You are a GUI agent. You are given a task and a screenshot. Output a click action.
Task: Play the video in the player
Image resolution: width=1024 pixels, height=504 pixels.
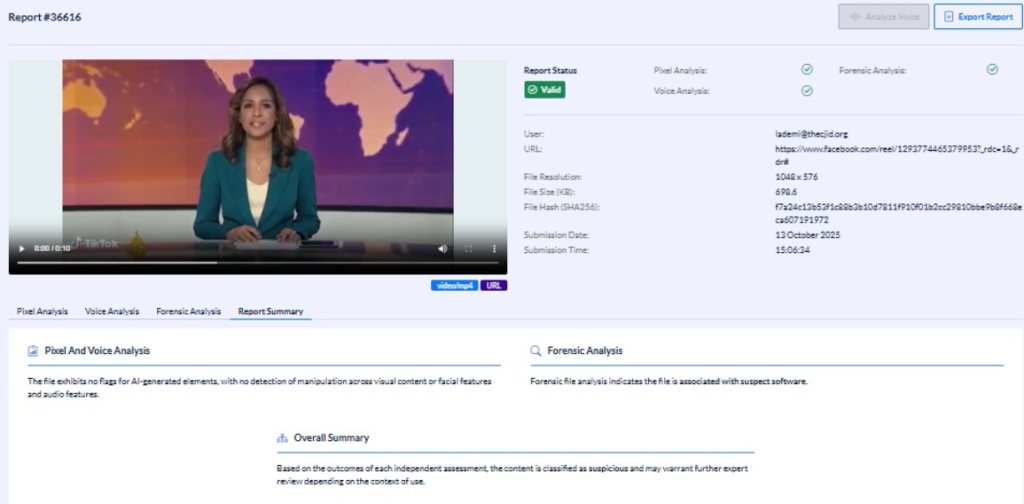tap(22, 248)
